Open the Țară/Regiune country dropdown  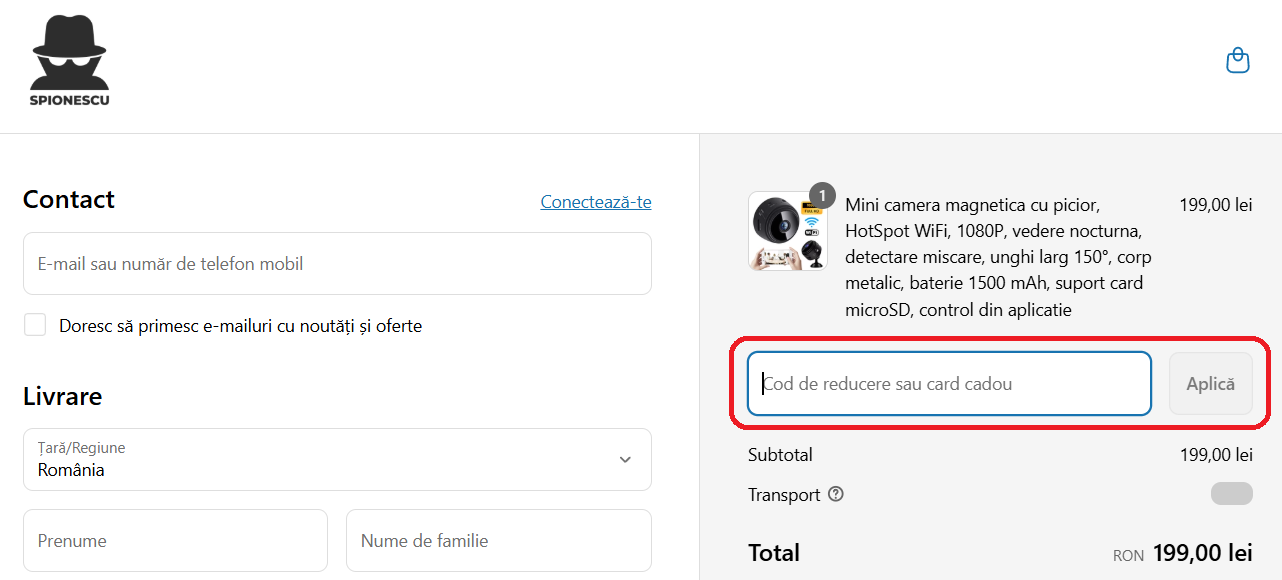tap(337, 460)
